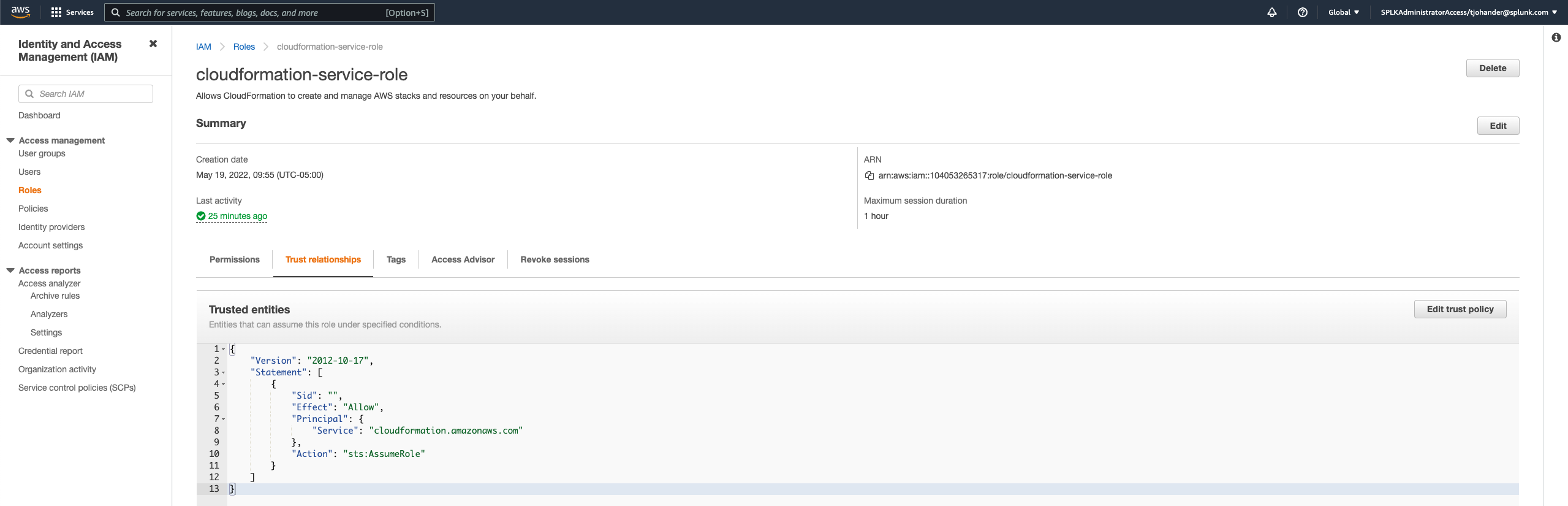The width and height of the screenshot is (1568, 506).
Task: Focus the Search IAM field
Action: click(x=86, y=94)
